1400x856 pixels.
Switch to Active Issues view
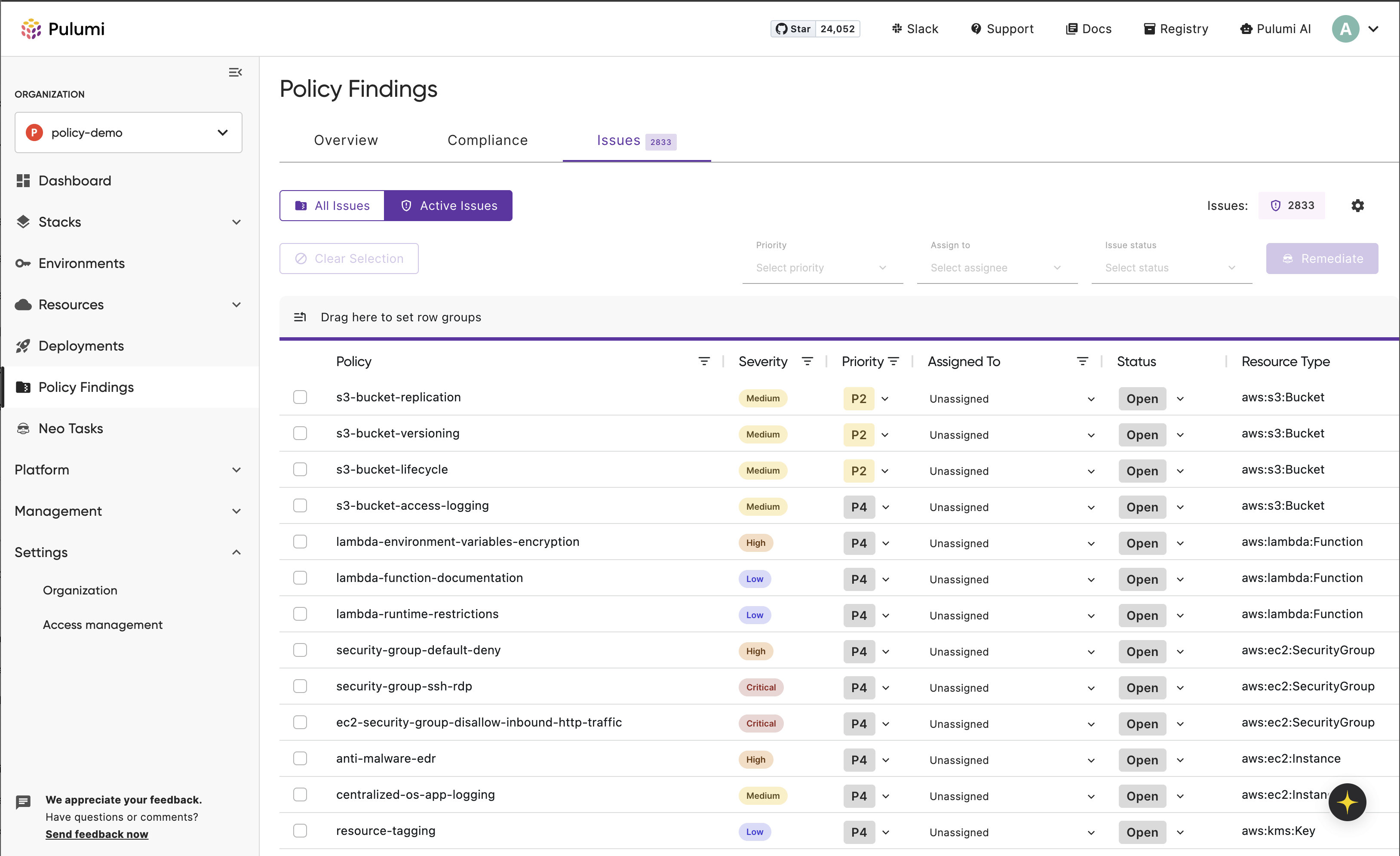(x=449, y=205)
